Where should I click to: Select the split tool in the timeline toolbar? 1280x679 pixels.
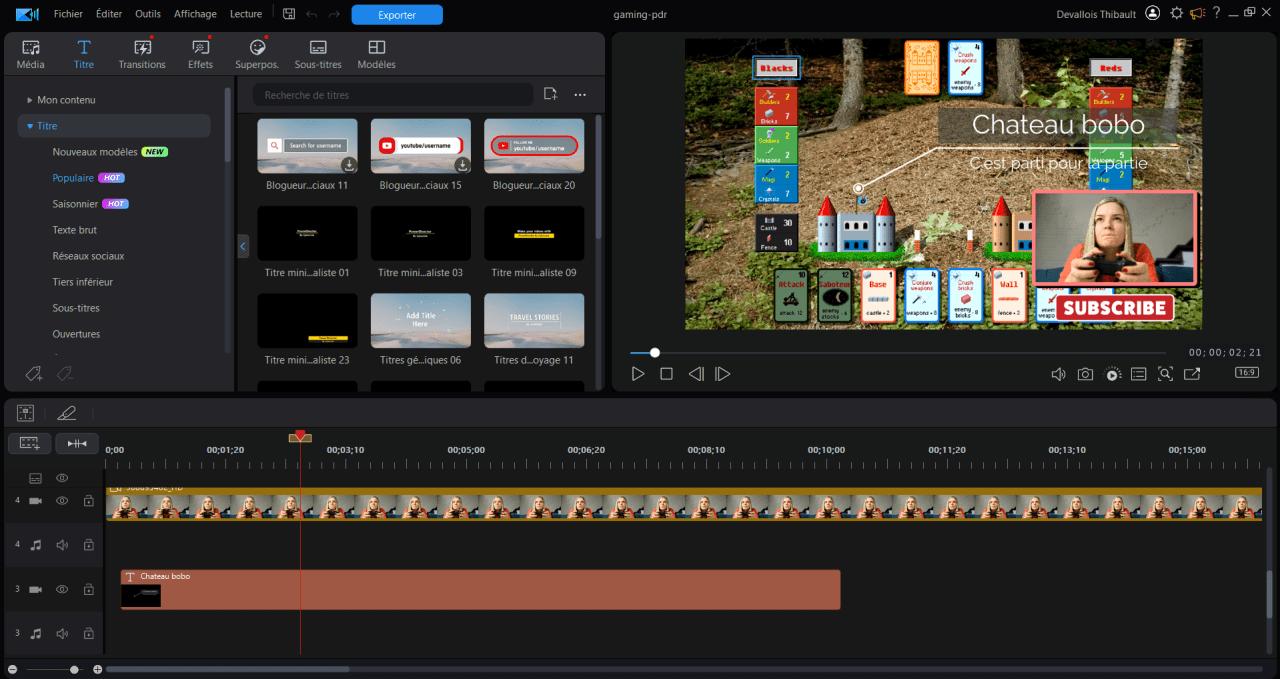coord(77,443)
